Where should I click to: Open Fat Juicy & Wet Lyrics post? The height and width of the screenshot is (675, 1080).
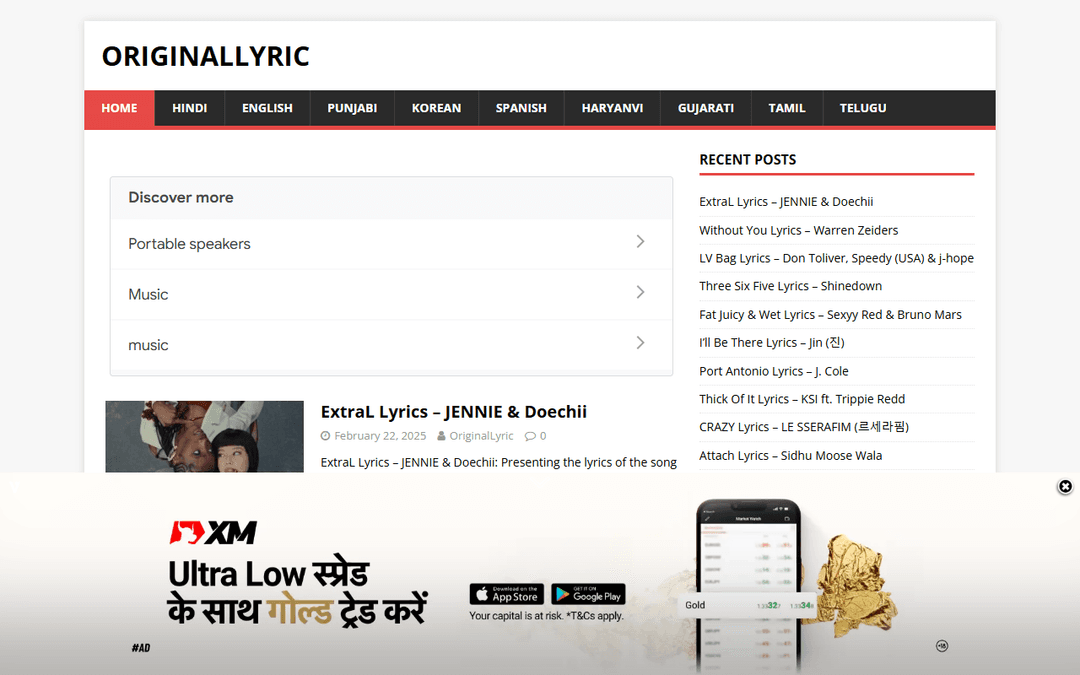(830, 315)
